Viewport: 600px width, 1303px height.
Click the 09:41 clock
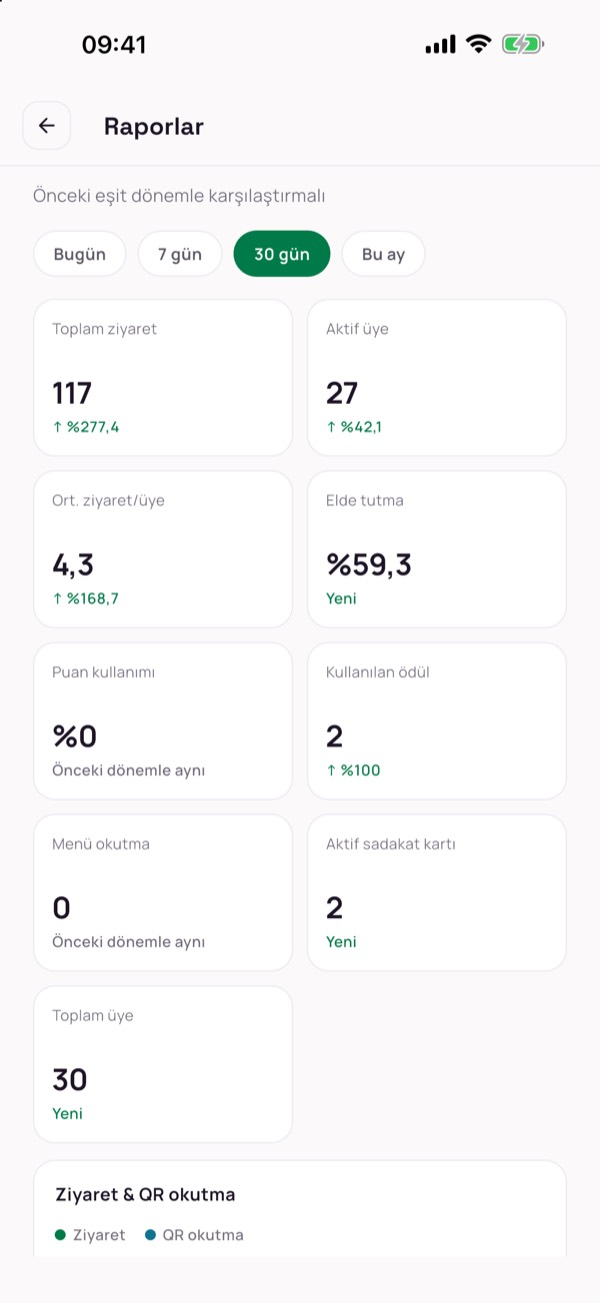click(x=114, y=45)
